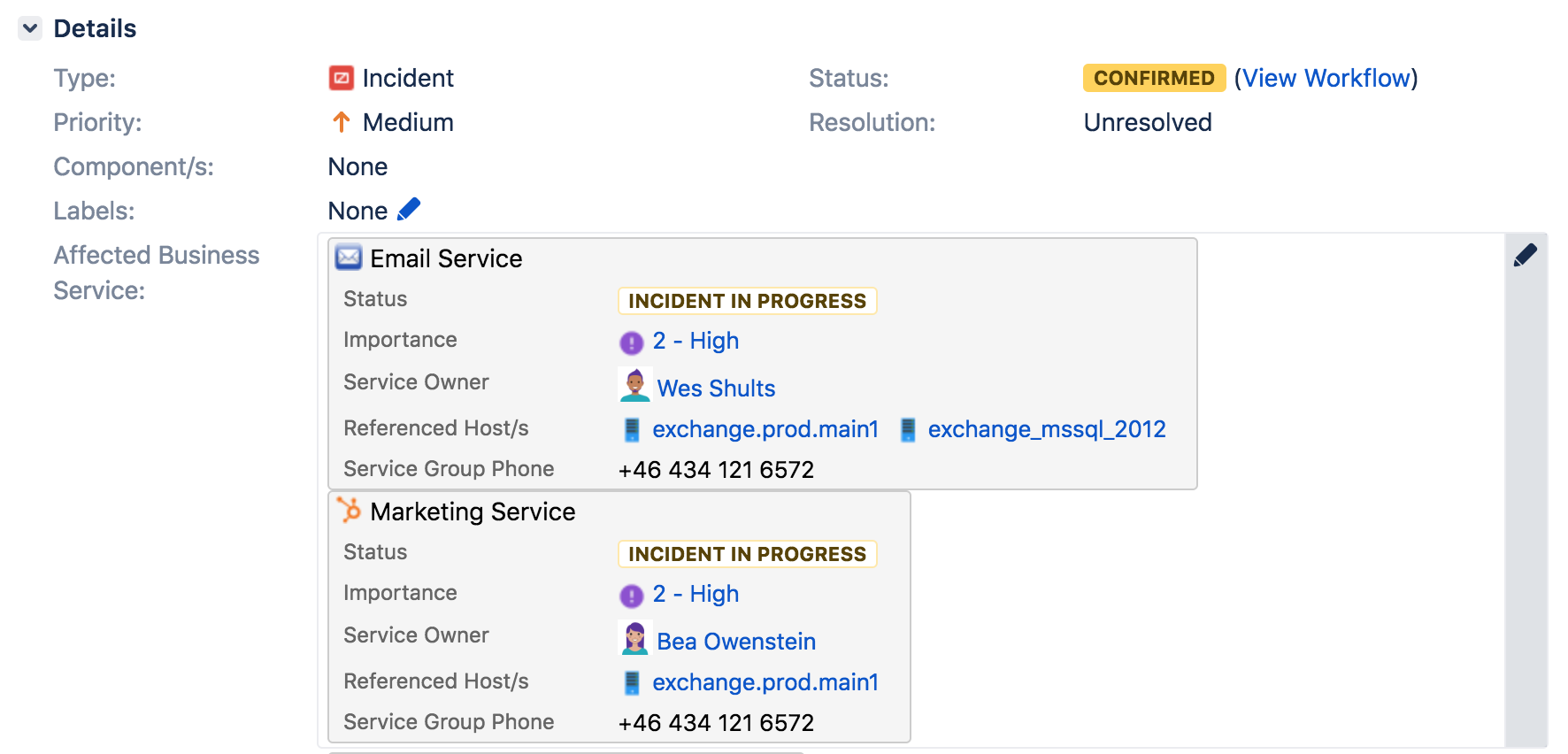Image resolution: width=1568 pixels, height=754 pixels.
Task: Open the View Workflow link
Action: coord(1326,78)
